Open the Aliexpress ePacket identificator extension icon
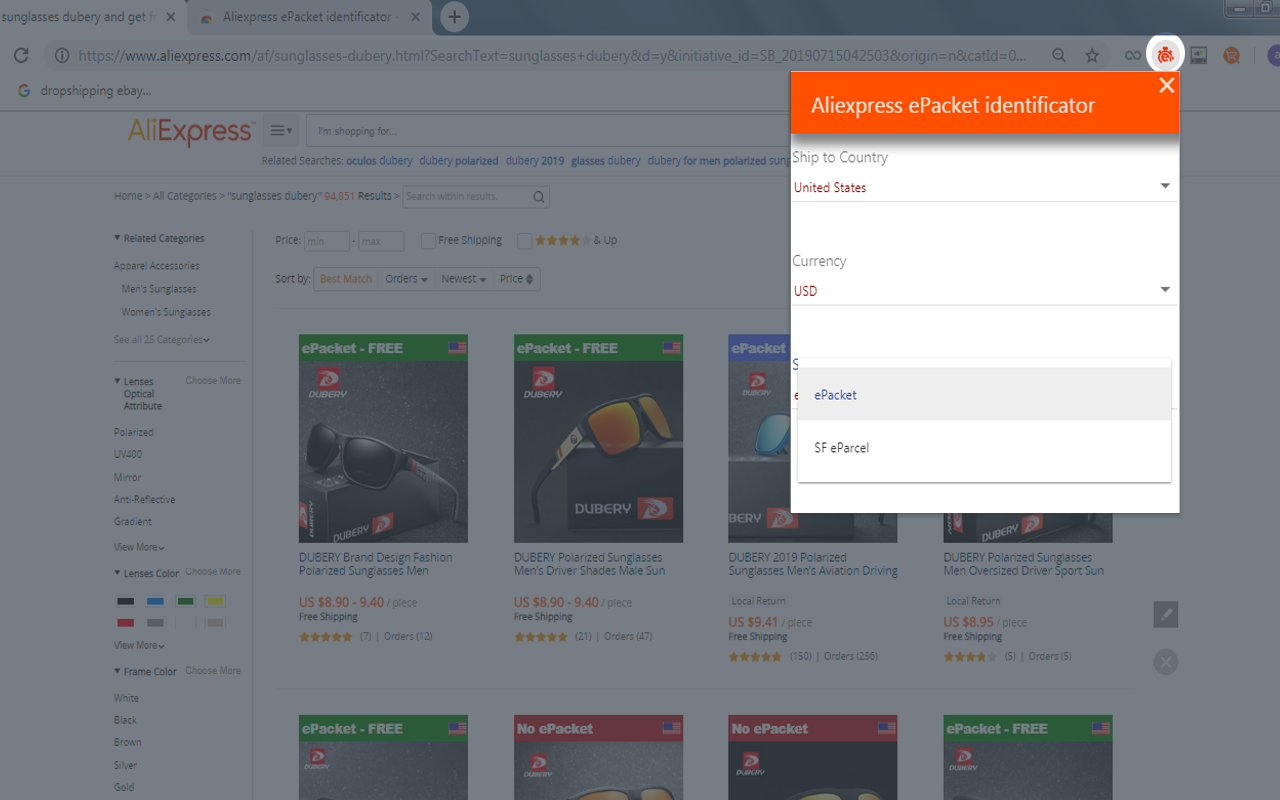This screenshot has width=1280, height=800. pos(1165,55)
